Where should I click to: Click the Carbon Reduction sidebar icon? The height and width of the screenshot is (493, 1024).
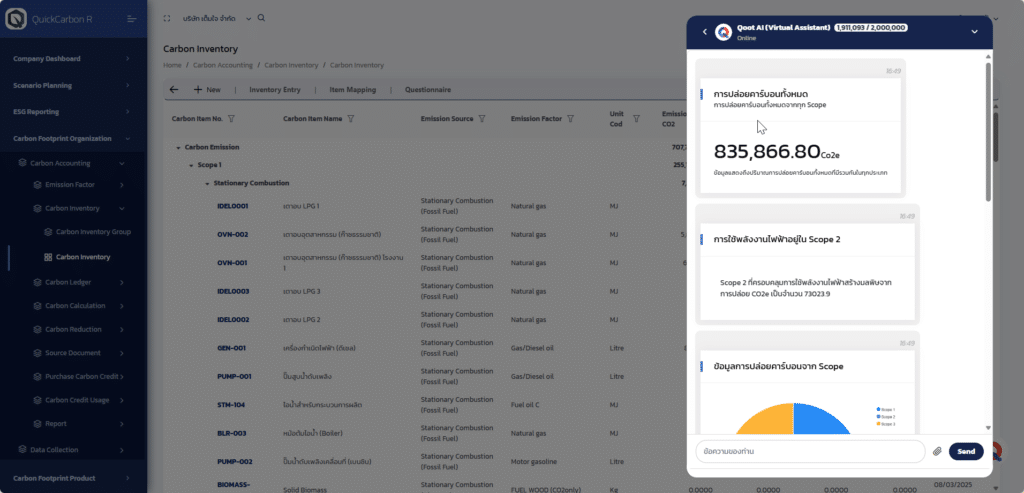pos(38,330)
